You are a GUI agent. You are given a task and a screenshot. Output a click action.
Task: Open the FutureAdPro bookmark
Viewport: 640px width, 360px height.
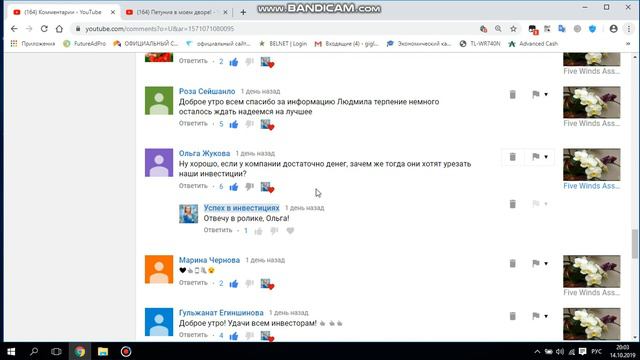tap(84, 44)
